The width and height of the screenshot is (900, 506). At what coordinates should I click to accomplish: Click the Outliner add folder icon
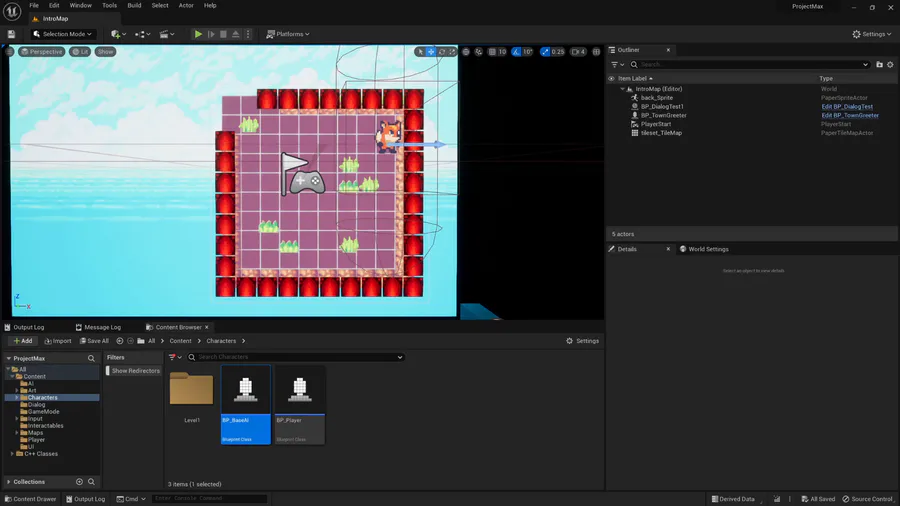click(879, 65)
